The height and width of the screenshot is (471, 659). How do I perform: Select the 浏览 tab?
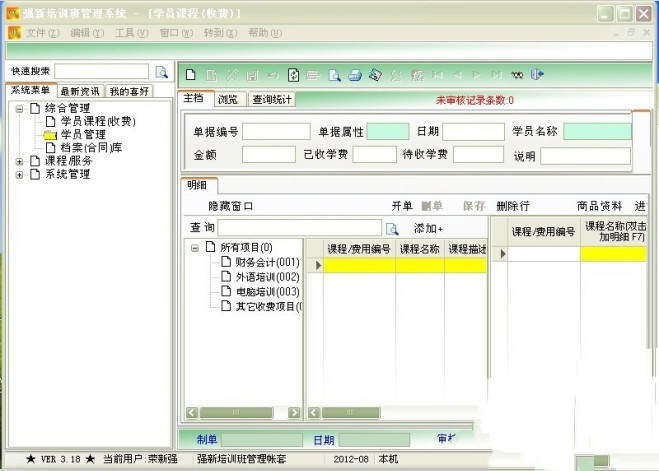228,100
